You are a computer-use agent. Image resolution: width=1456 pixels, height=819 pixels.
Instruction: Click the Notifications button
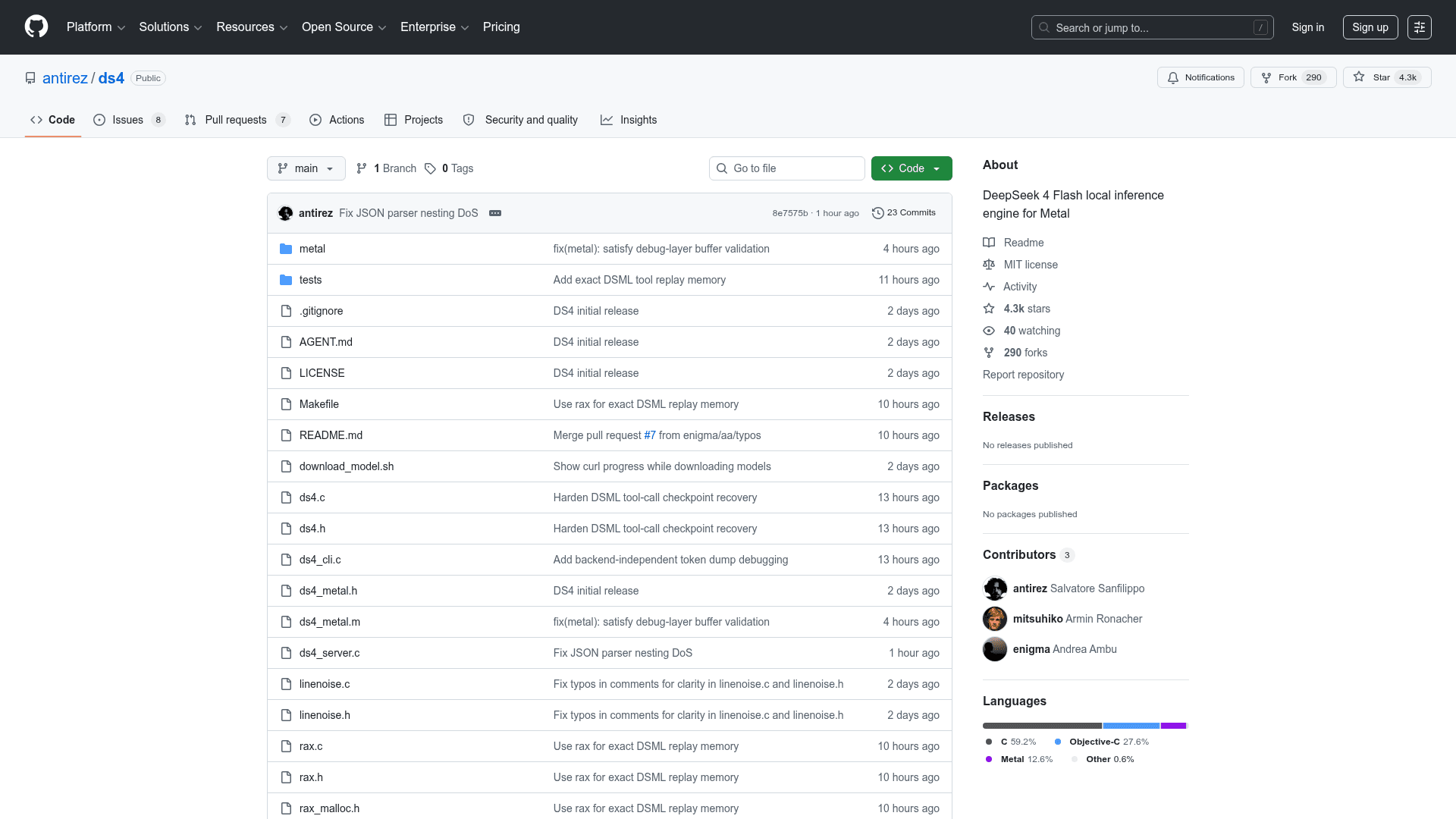tap(1200, 77)
